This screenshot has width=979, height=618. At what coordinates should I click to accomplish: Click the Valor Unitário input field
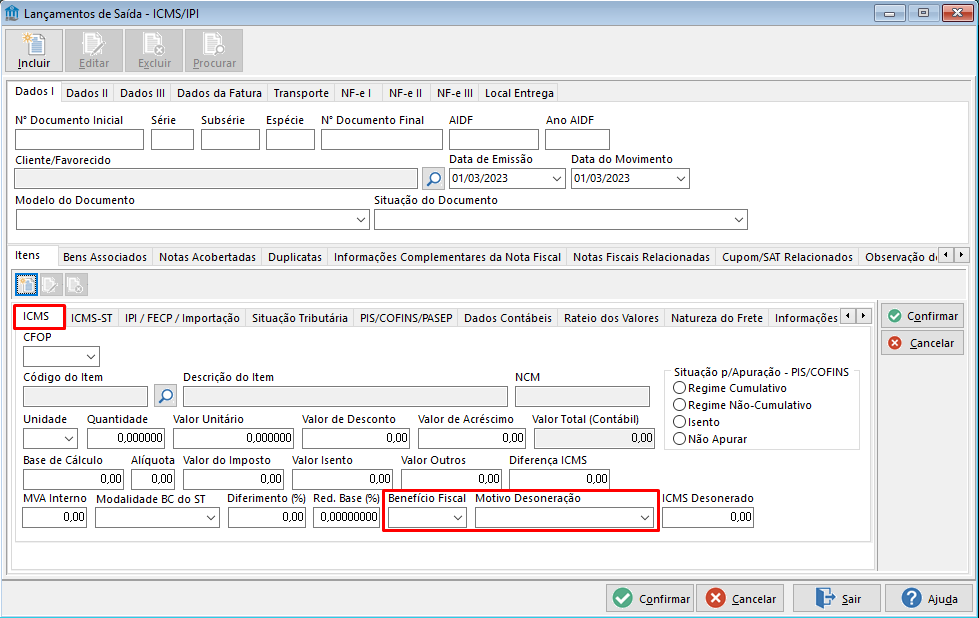234,438
